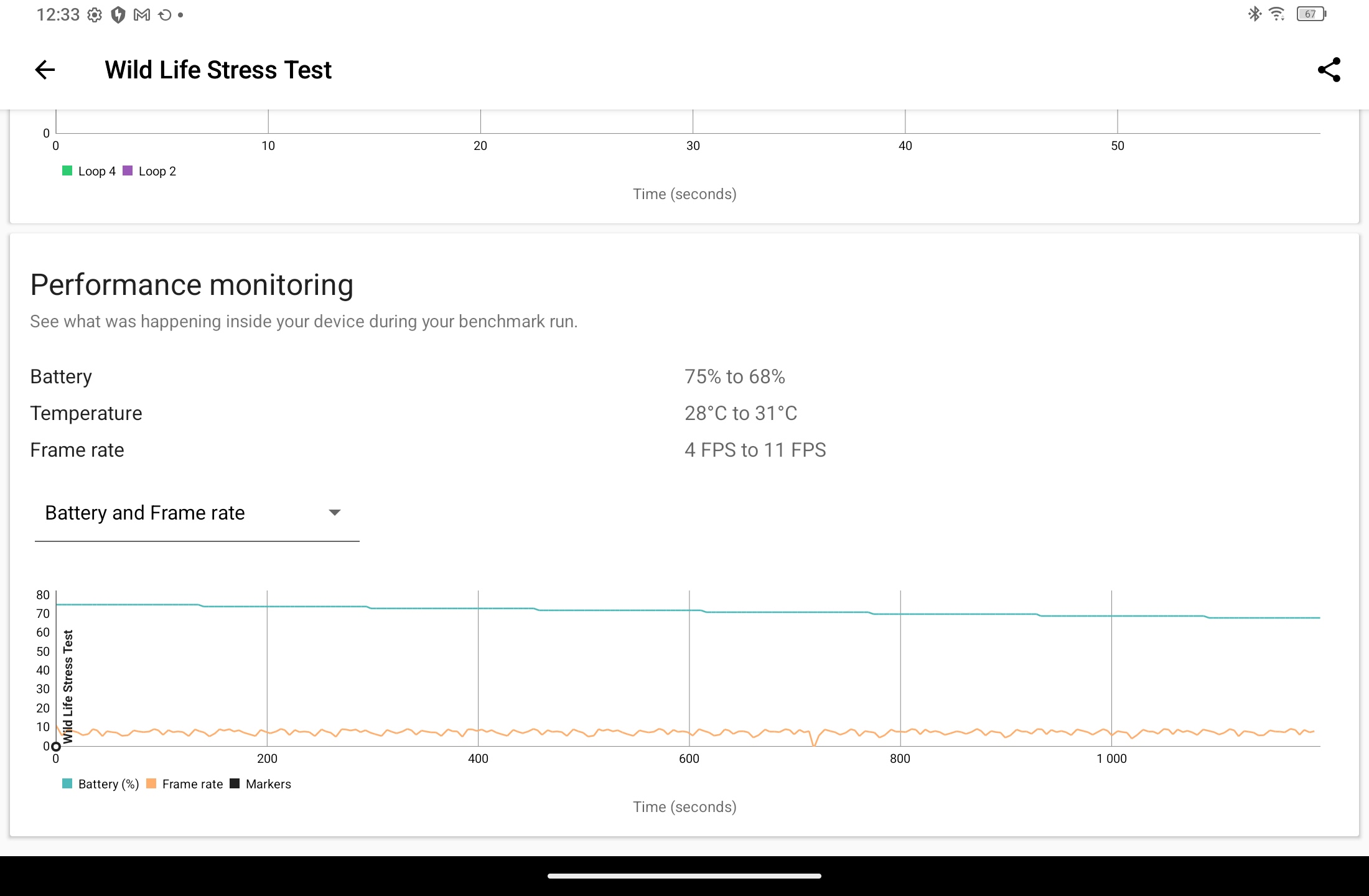The height and width of the screenshot is (896, 1369).
Task: Open the share icon
Action: tap(1329, 70)
